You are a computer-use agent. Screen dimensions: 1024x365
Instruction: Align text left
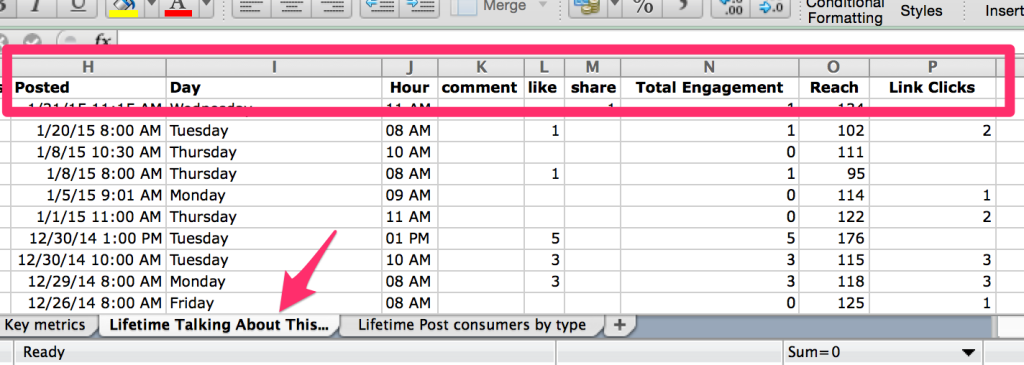coord(252,8)
